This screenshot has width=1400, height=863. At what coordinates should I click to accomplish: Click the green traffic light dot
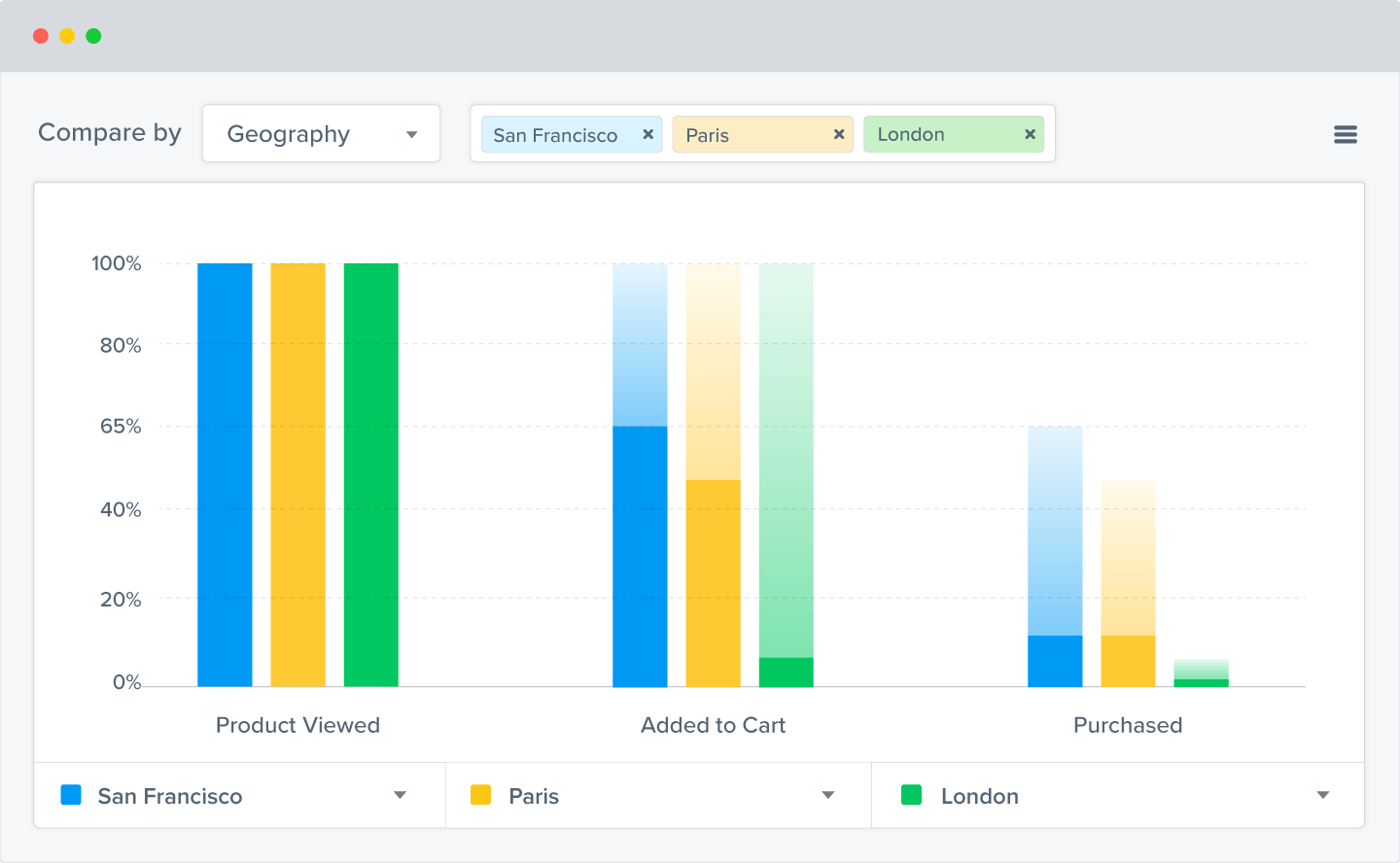click(93, 35)
